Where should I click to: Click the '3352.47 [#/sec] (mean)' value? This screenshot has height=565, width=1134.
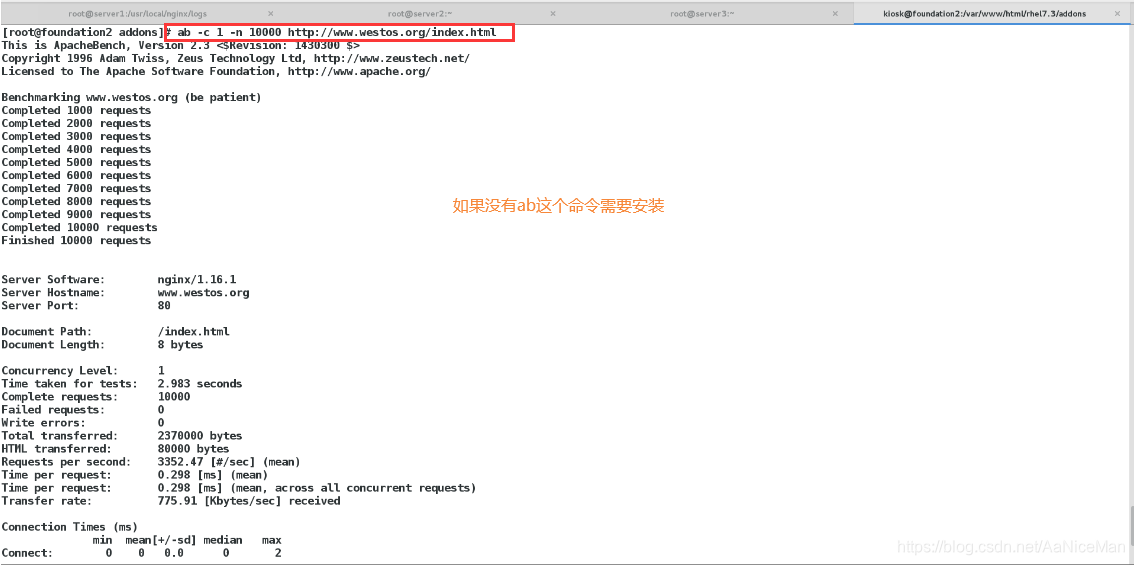coord(229,462)
